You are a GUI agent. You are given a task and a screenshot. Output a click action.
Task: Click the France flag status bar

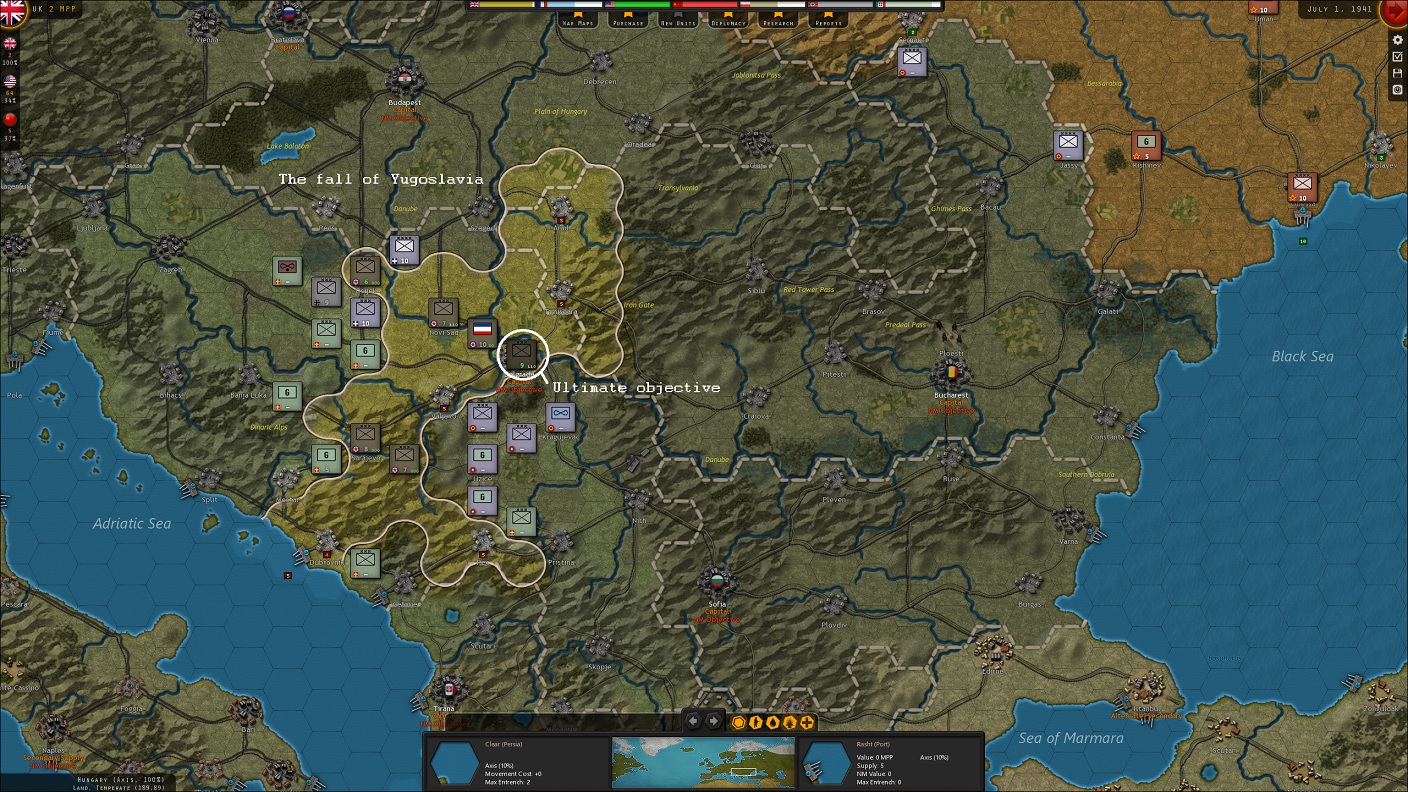click(569, 5)
